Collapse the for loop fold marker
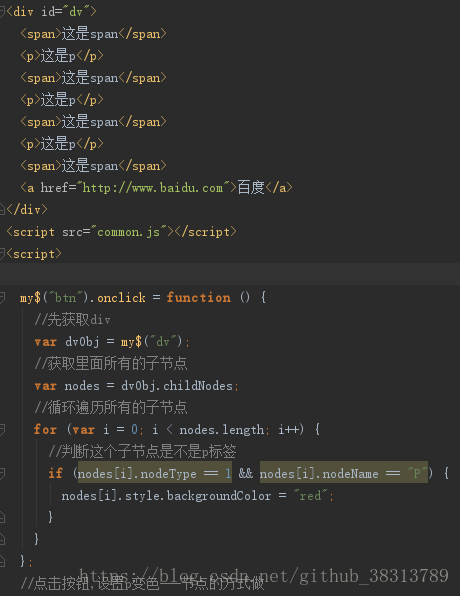Viewport: 460px width, 596px height. pos(2,430)
